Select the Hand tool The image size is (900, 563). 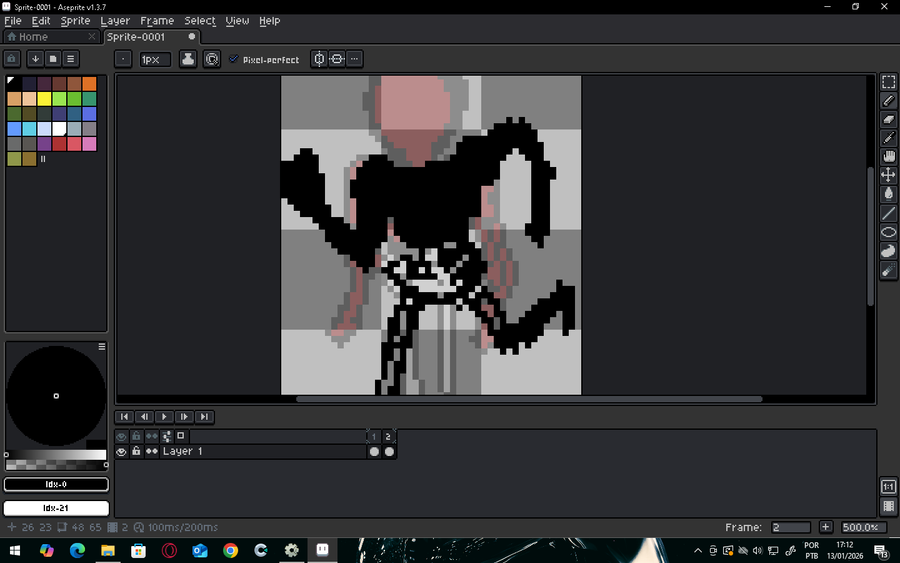click(888, 156)
